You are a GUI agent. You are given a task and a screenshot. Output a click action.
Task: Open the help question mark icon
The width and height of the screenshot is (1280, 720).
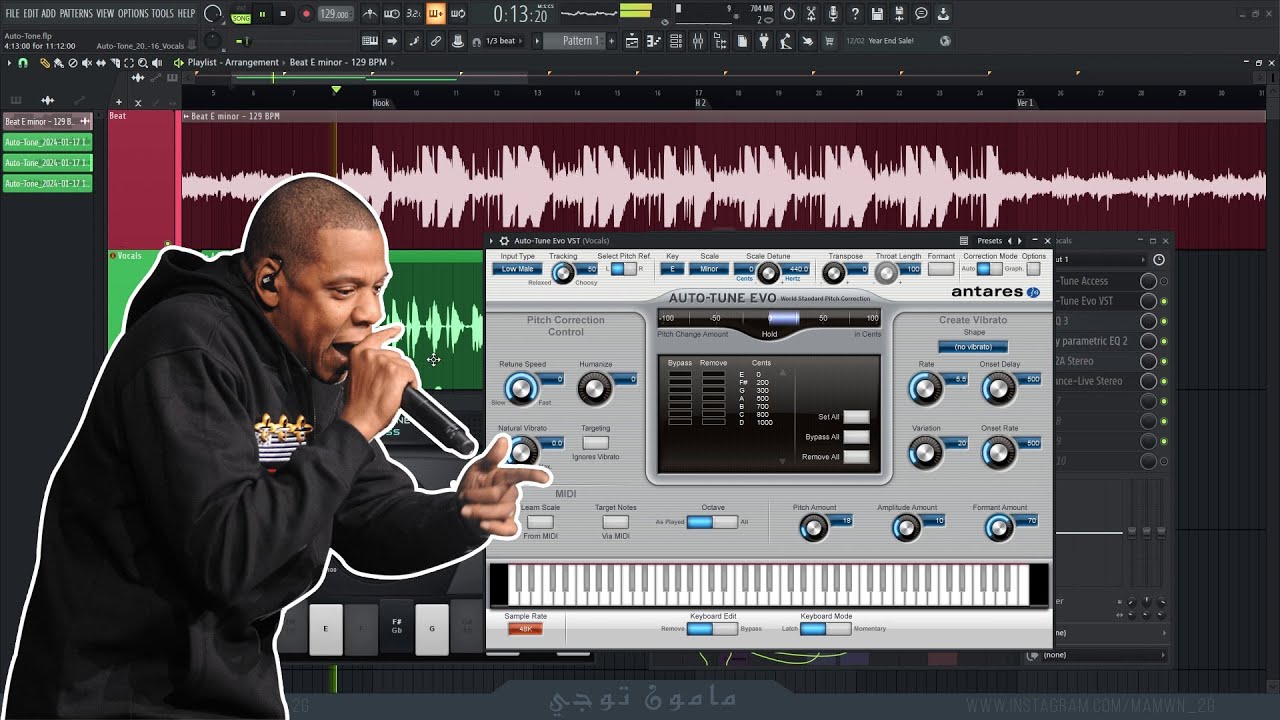click(x=855, y=14)
